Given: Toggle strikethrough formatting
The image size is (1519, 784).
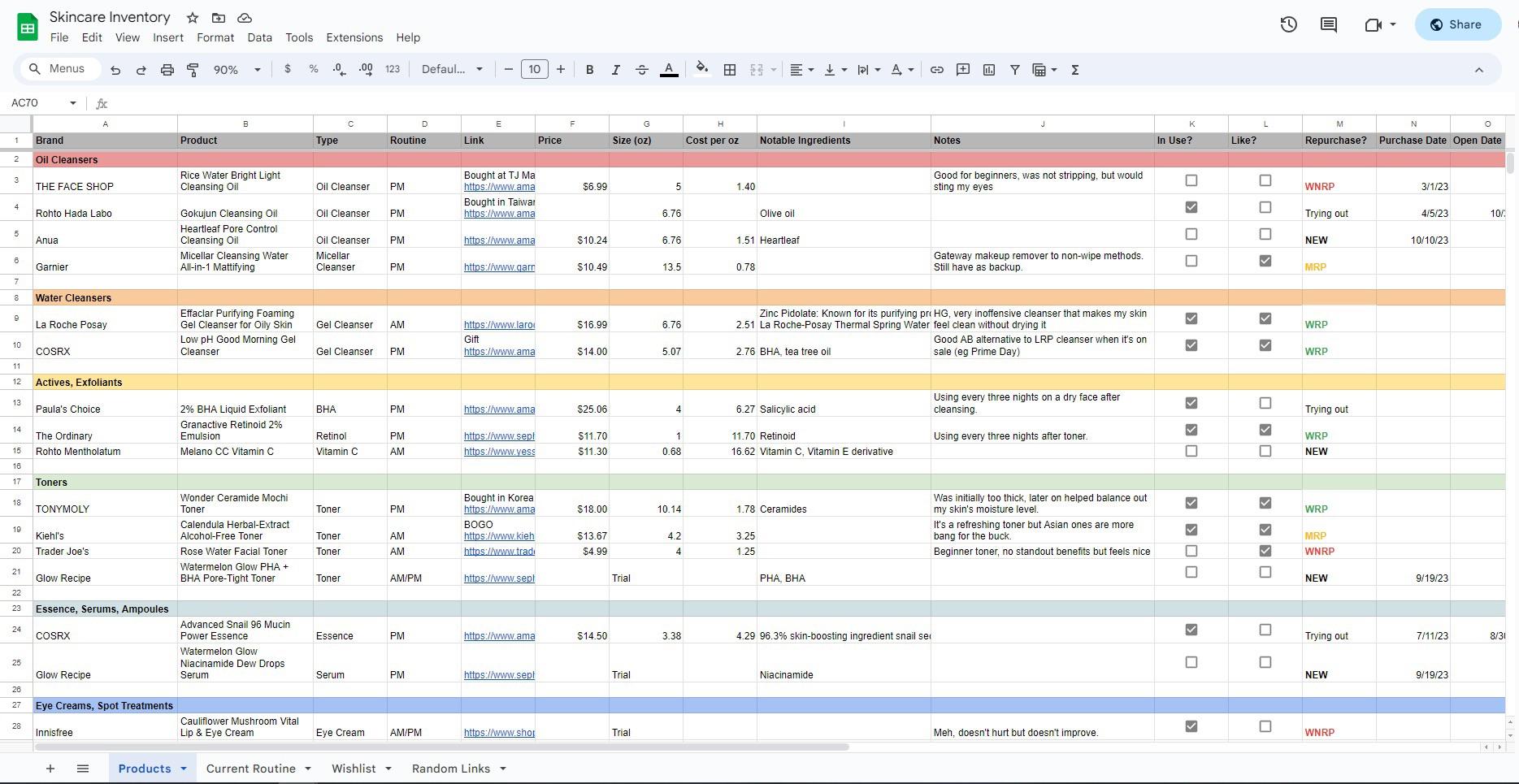Looking at the screenshot, I should [x=641, y=70].
